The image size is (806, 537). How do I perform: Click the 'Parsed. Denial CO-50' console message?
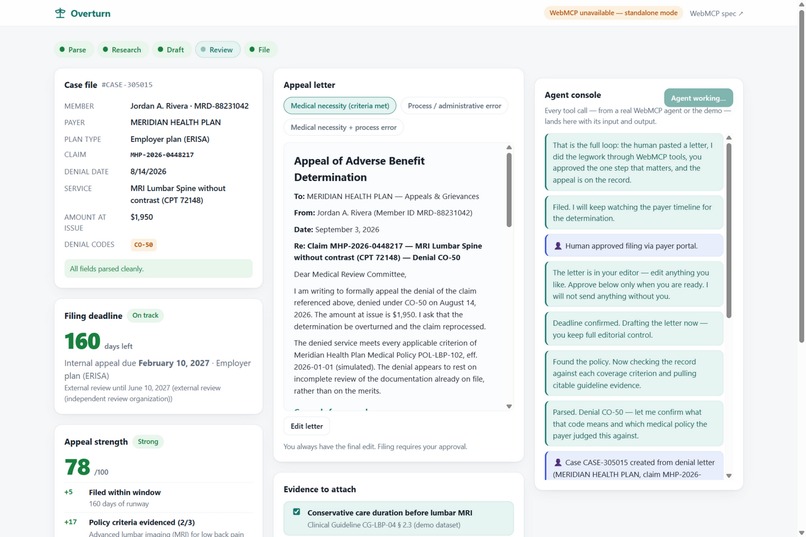coord(634,424)
